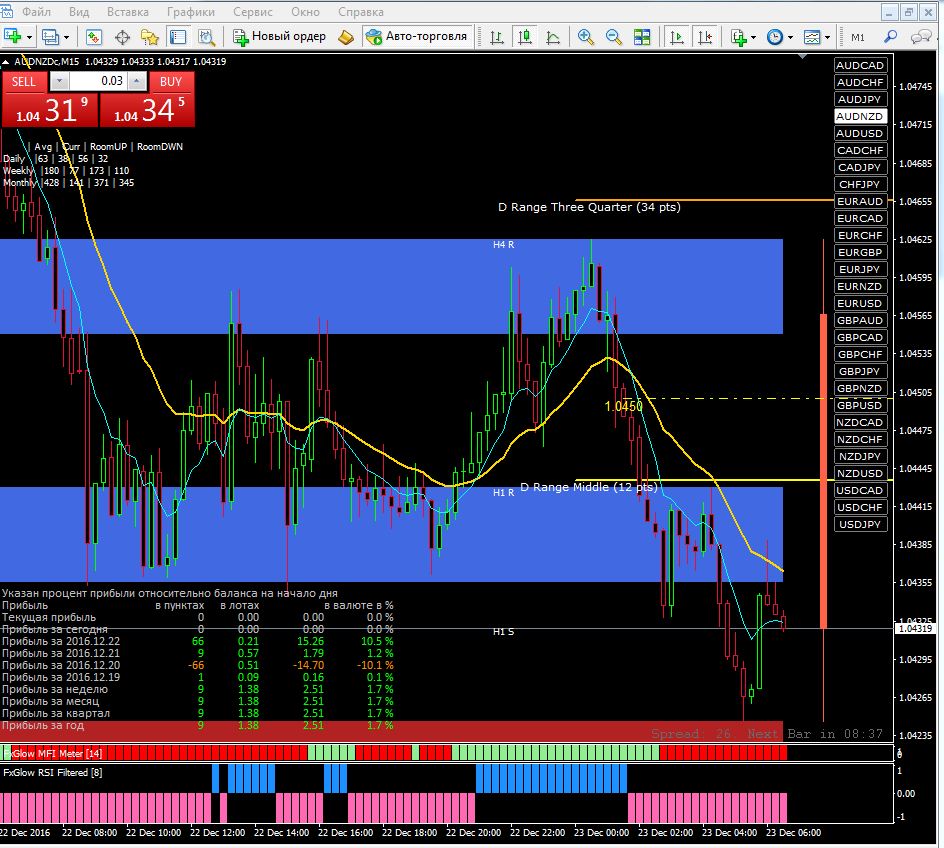Viewport: 944px width, 848px height.
Task: Toggle chart auto scroll
Action: click(677, 37)
